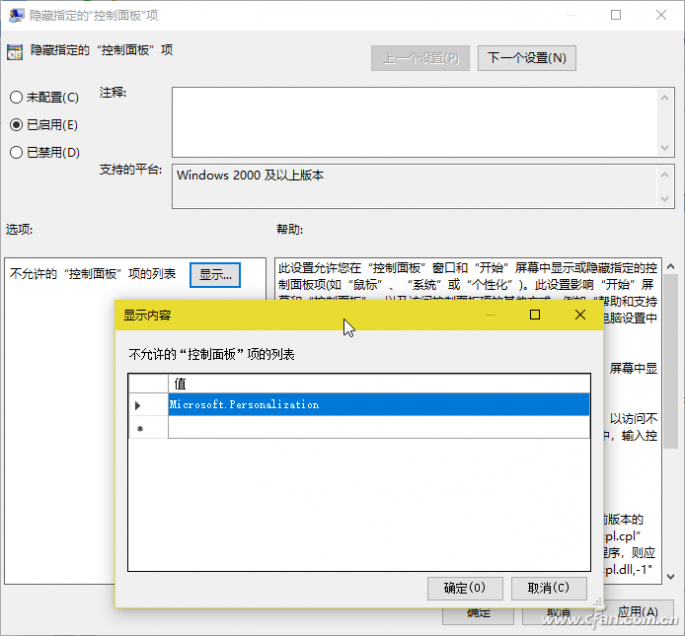Viewport: 685px width, 636px height.
Task: Close the 显示内容 dialog
Action: coord(580,315)
